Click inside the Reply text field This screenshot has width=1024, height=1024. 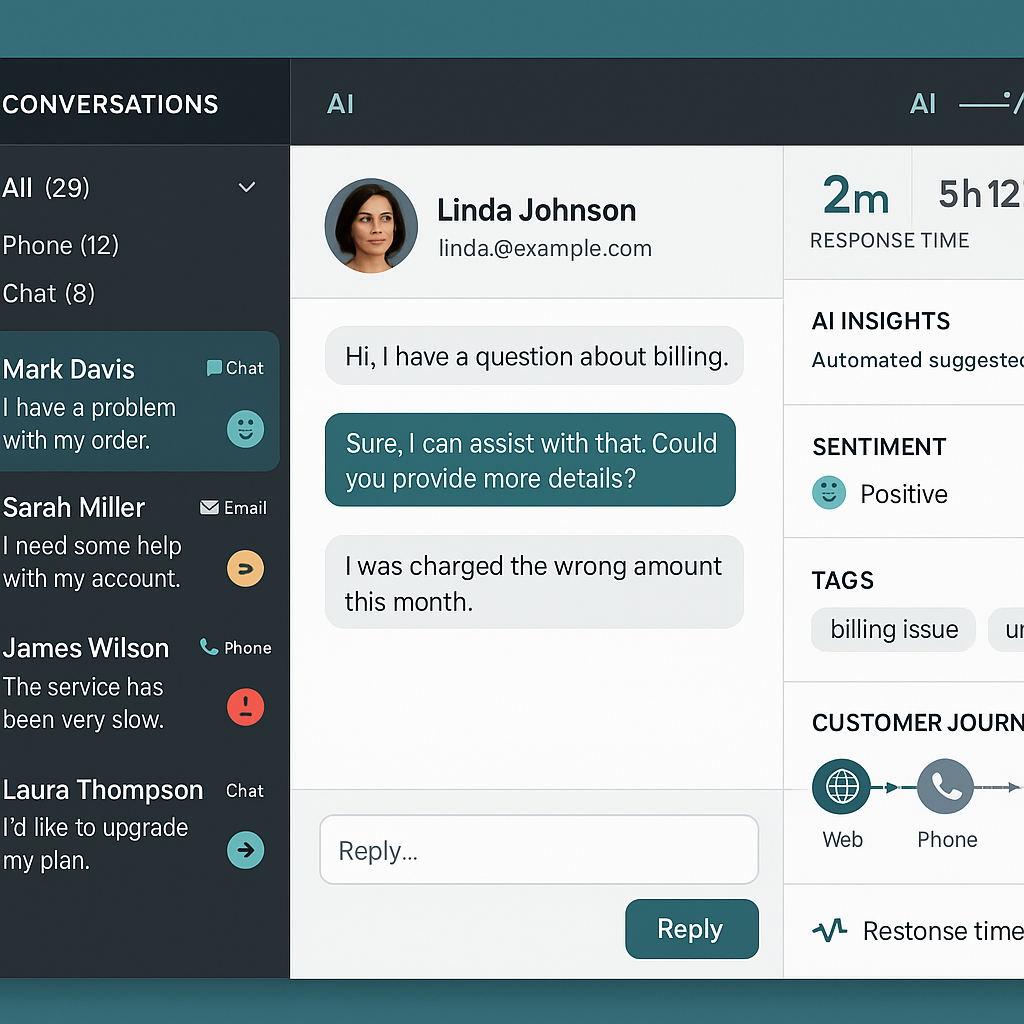point(538,849)
